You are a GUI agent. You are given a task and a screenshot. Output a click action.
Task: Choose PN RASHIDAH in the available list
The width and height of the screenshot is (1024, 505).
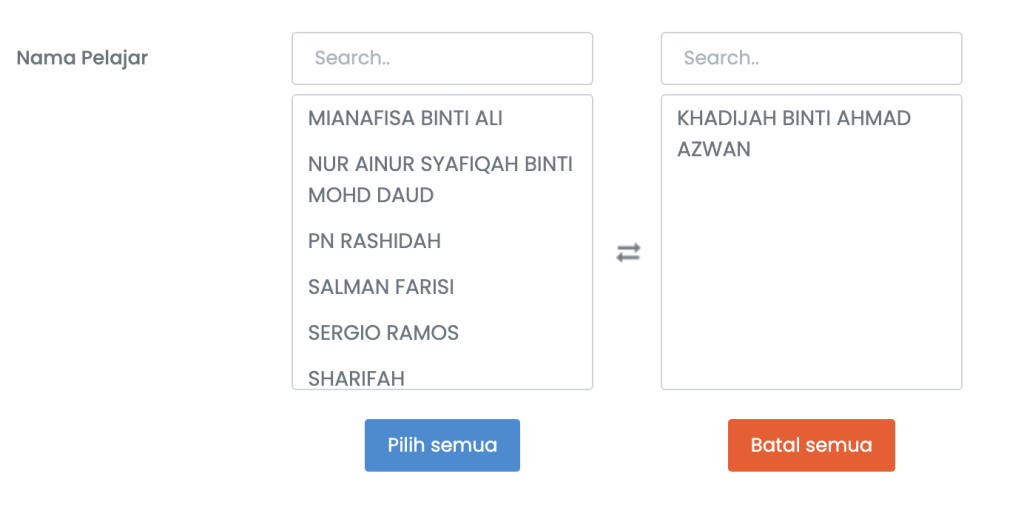click(x=374, y=241)
